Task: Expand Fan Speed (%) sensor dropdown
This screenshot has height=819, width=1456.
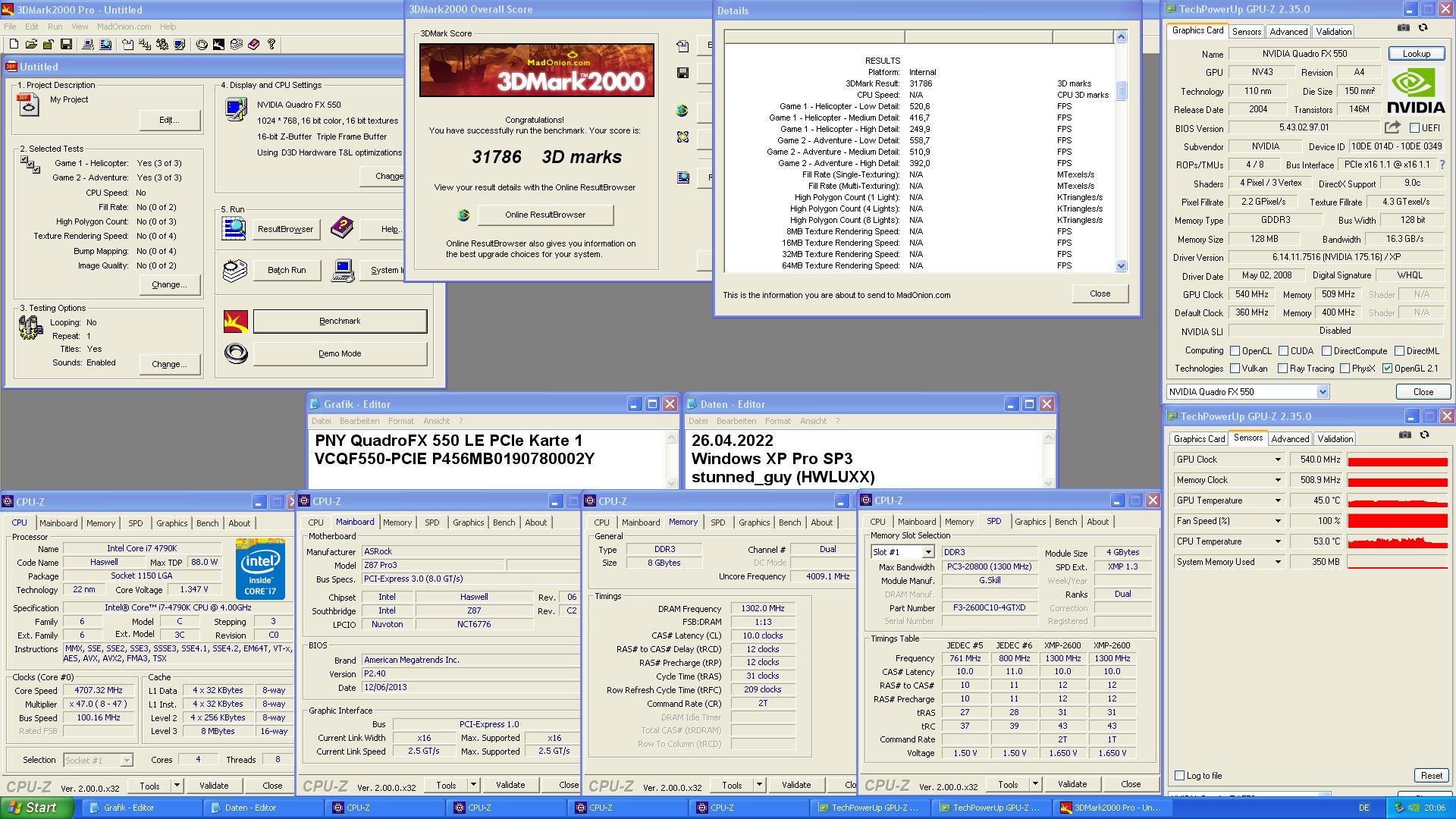Action: (1278, 521)
